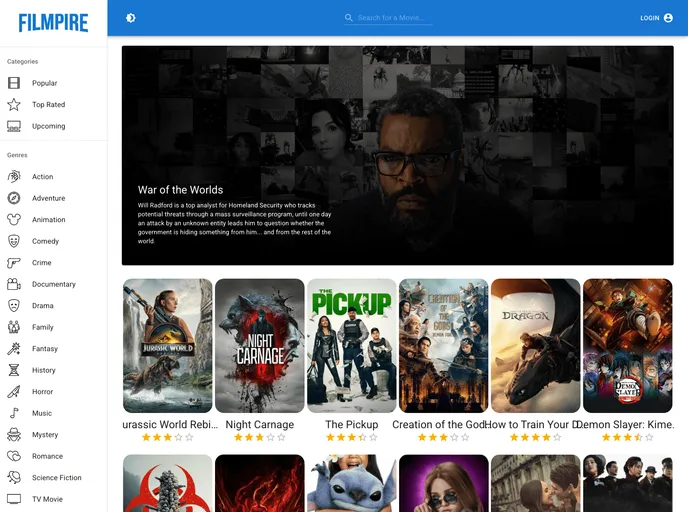Click the Documentary camera icon
688x512 pixels.
pyautogui.click(x=14, y=284)
